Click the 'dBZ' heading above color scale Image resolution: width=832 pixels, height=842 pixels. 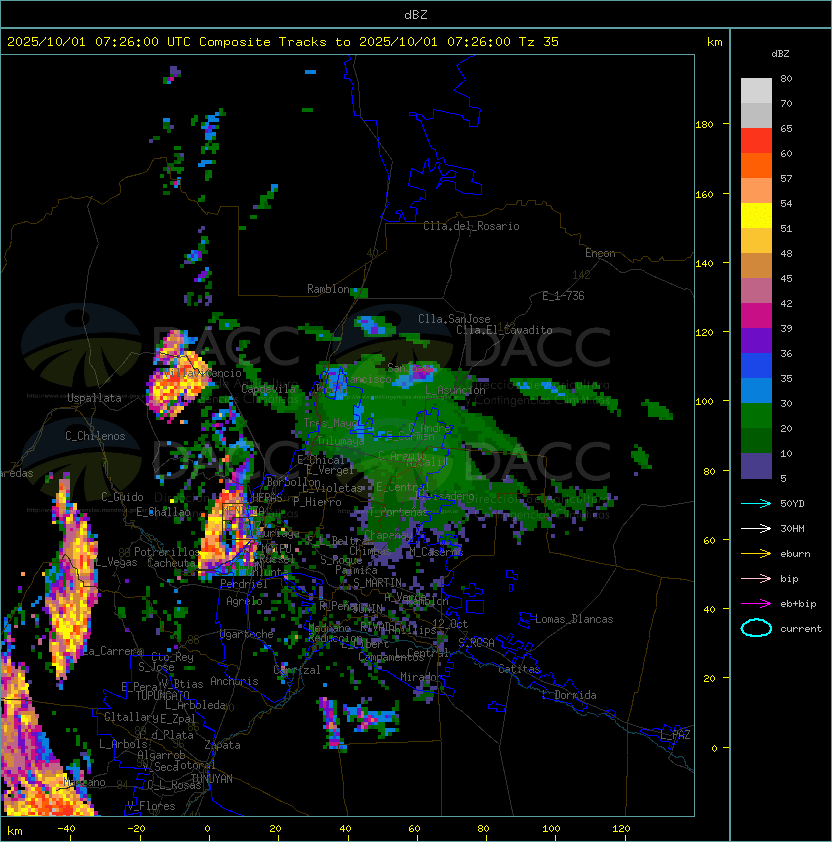(780, 54)
